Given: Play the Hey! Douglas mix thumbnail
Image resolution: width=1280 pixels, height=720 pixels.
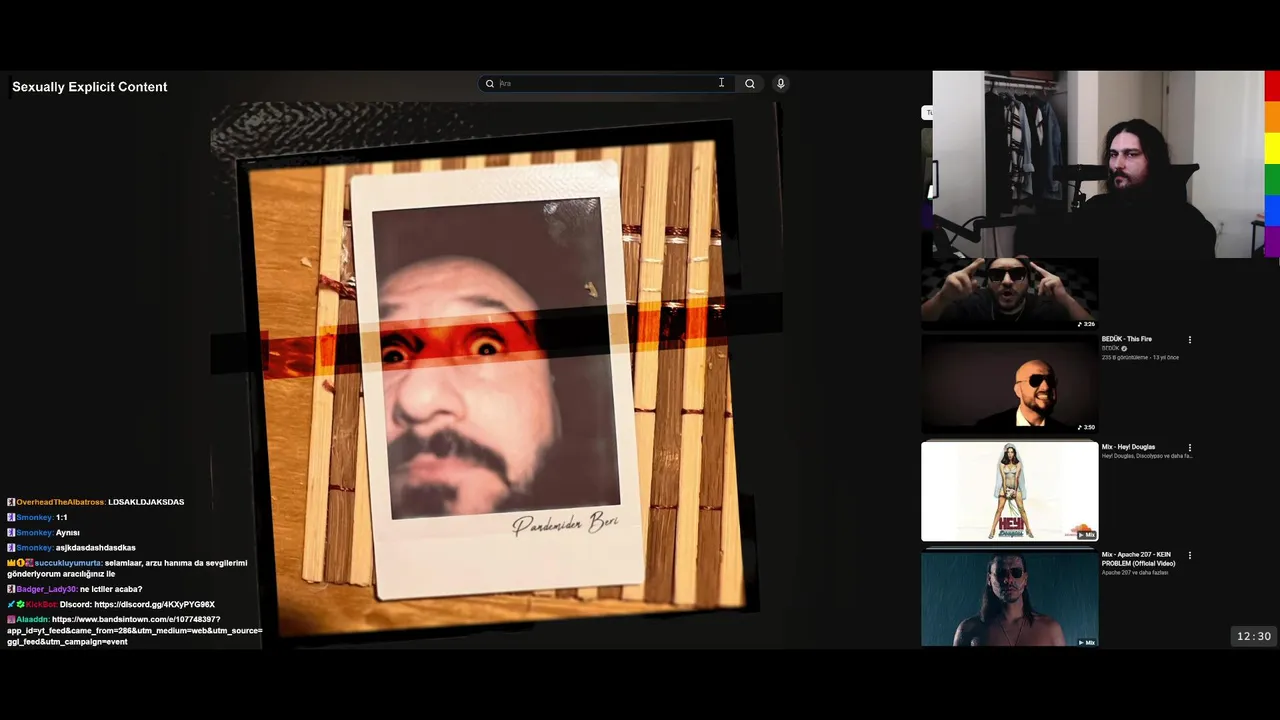Looking at the screenshot, I should coord(1009,491).
